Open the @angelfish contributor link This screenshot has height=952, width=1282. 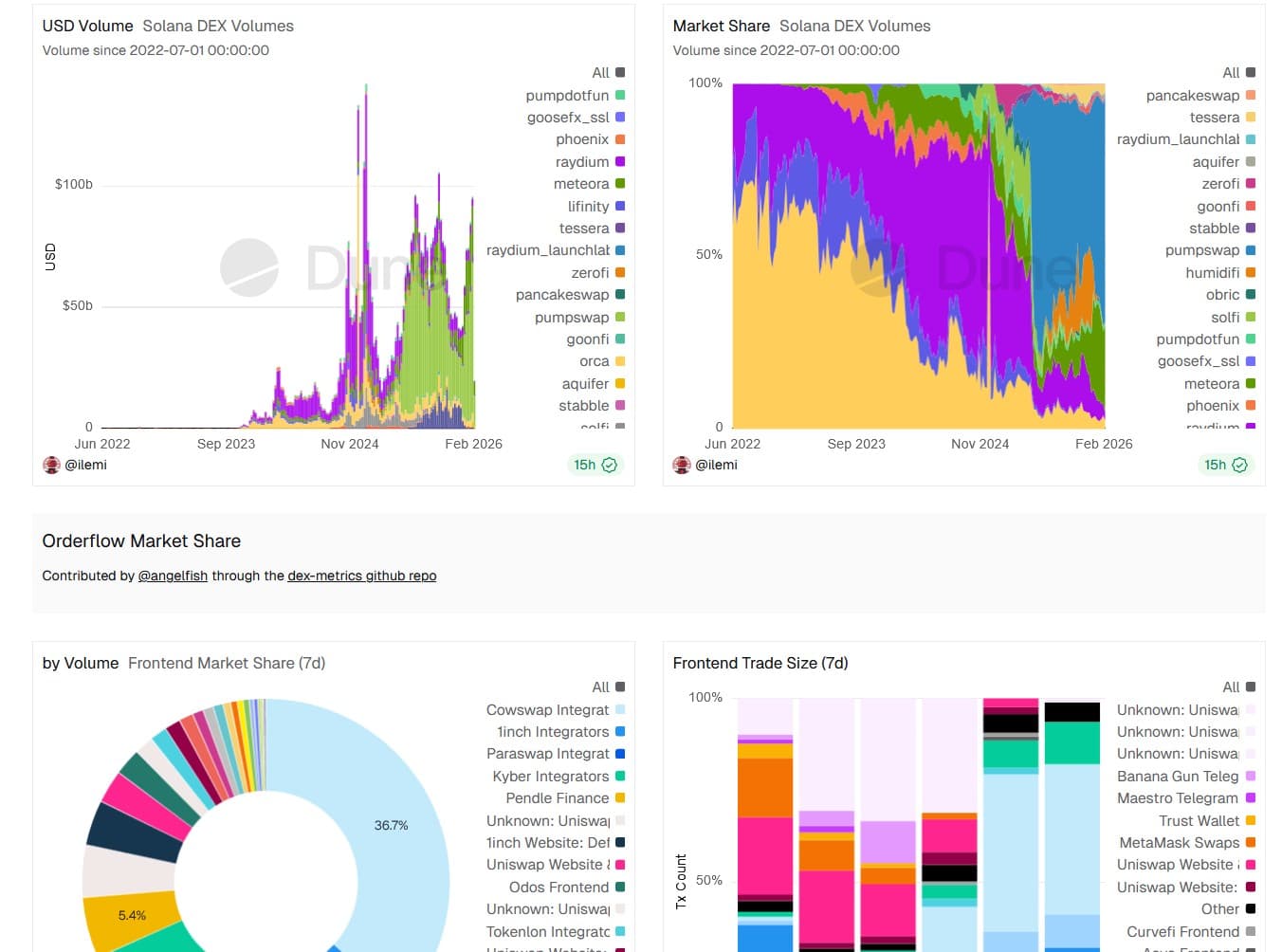(173, 576)
